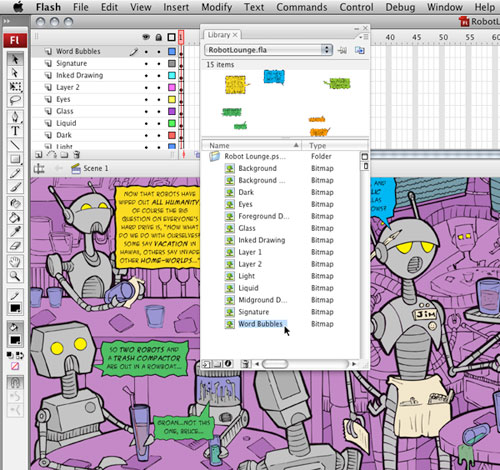Select the Rectangle tool
The height and width of the screenshot is (470, 500).
[15, 159]
